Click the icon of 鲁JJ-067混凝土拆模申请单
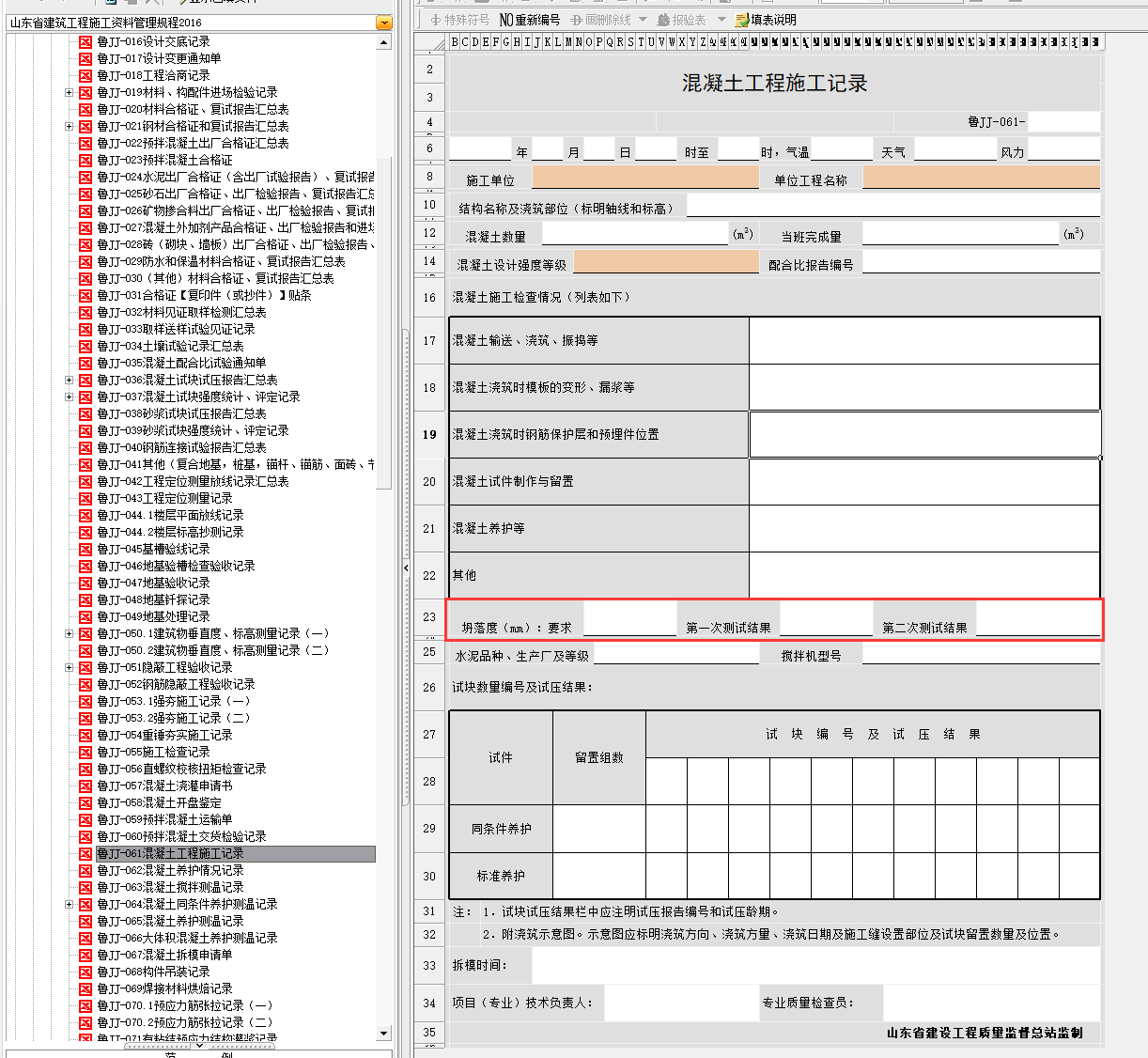1148x1058 pixels. 85,955
